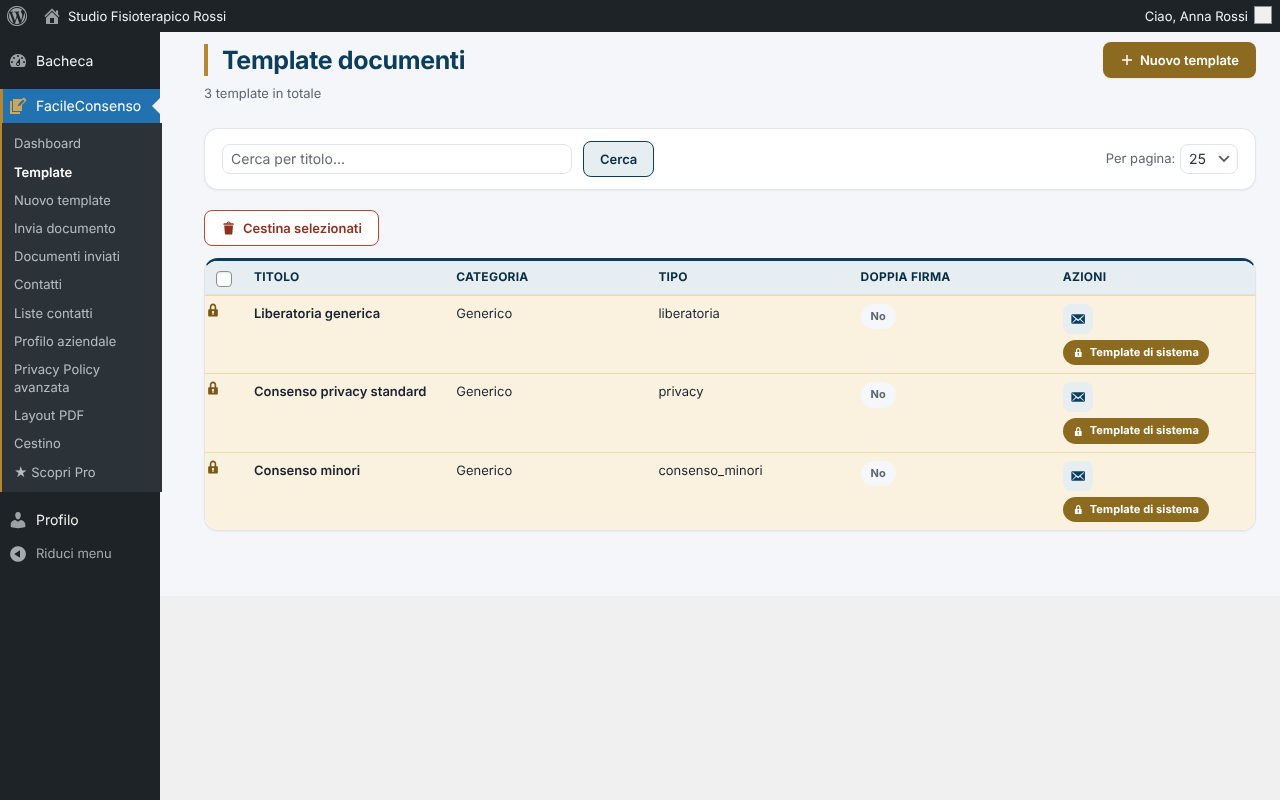1280x800 pixels.
Task: Click the send envelope icon for Liberatoria generica
Action: click(x=1078, y=319)
